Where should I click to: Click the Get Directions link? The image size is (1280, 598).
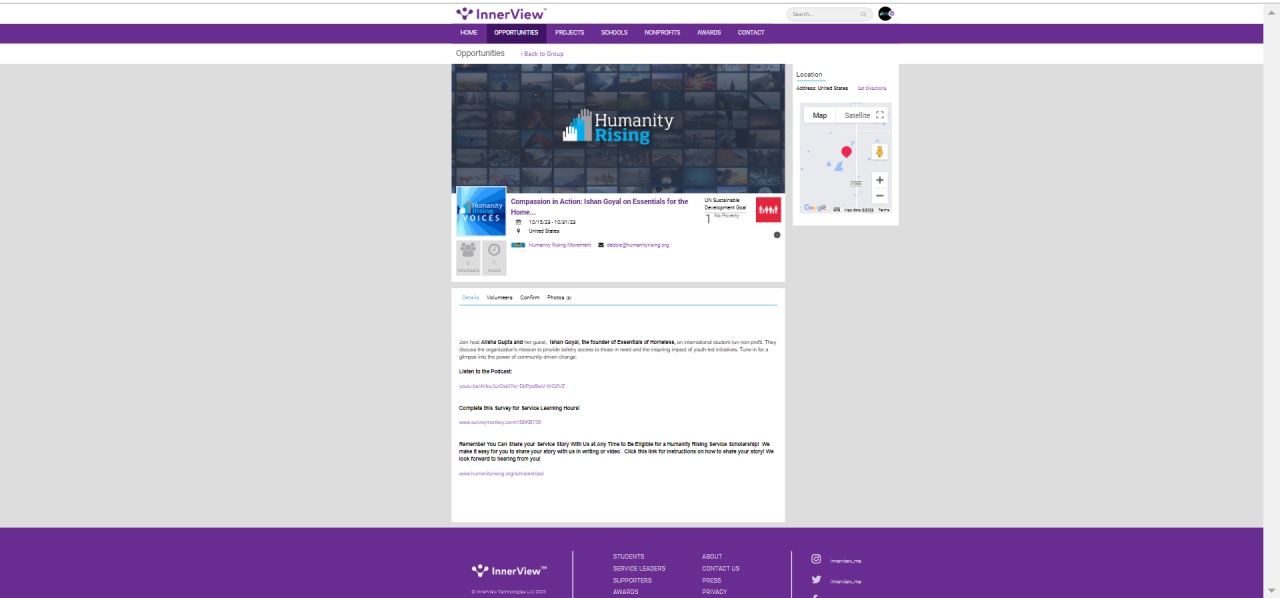point(872,88)
